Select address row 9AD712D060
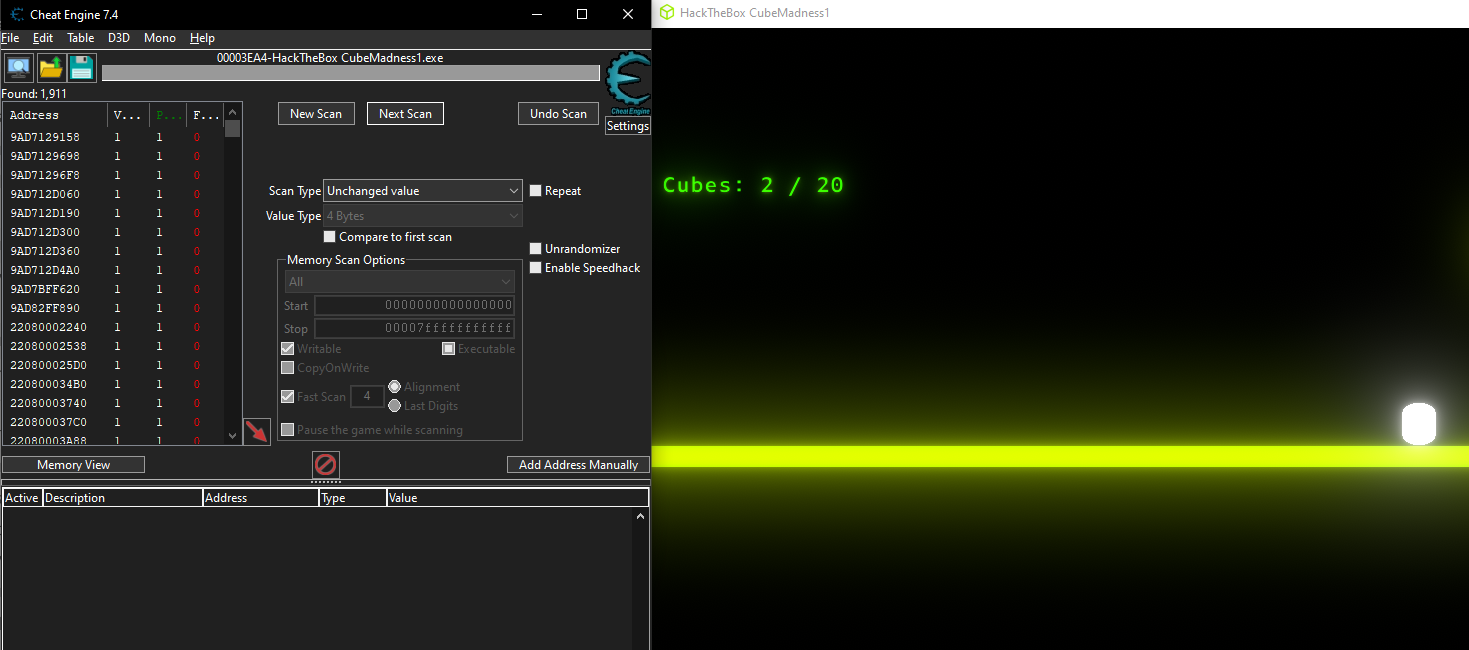This screenshot has width=1469, height=650. click(114, 194)
